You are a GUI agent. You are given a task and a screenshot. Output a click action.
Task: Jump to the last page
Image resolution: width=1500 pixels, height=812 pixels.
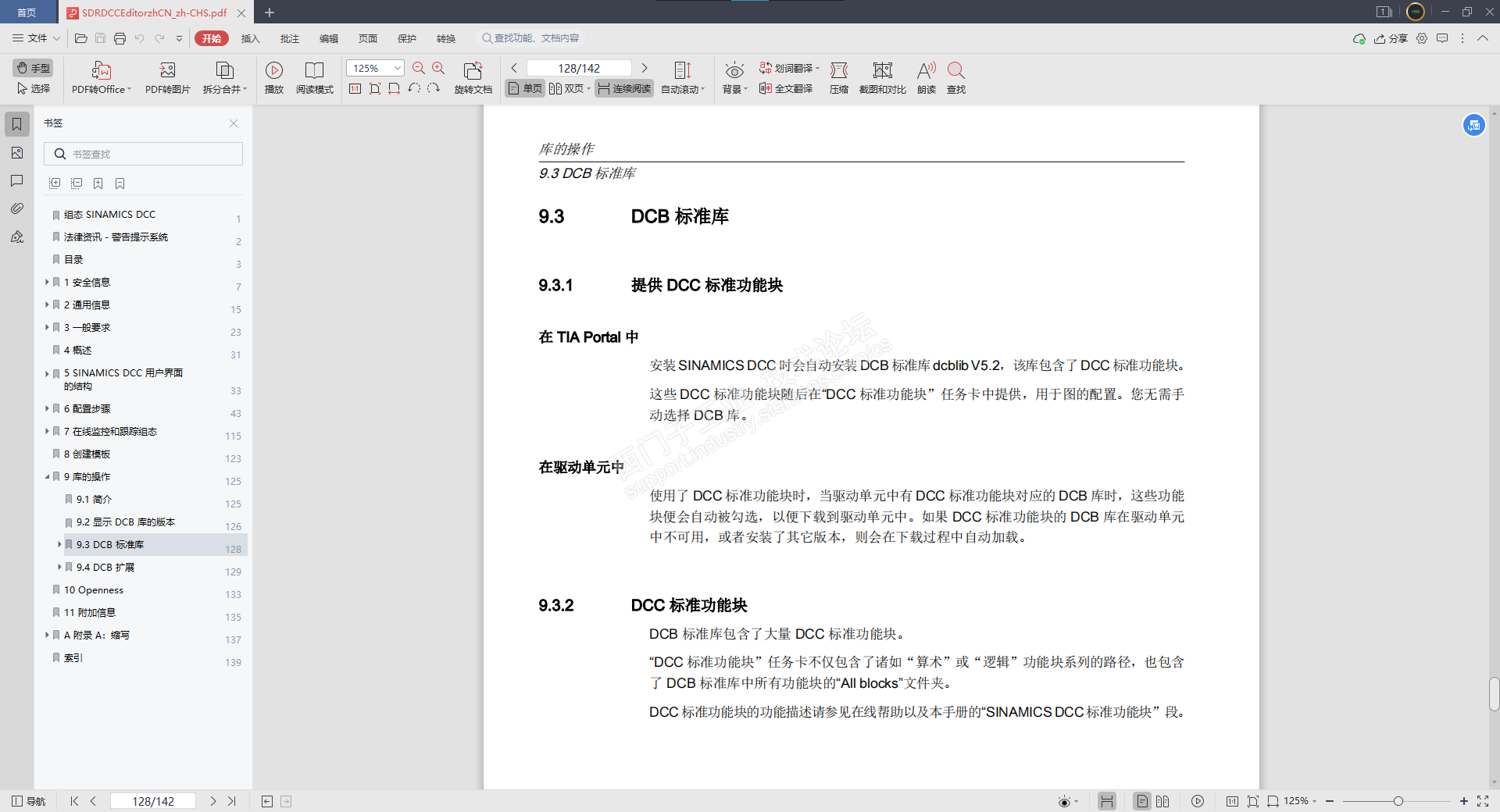coord(231,801)
